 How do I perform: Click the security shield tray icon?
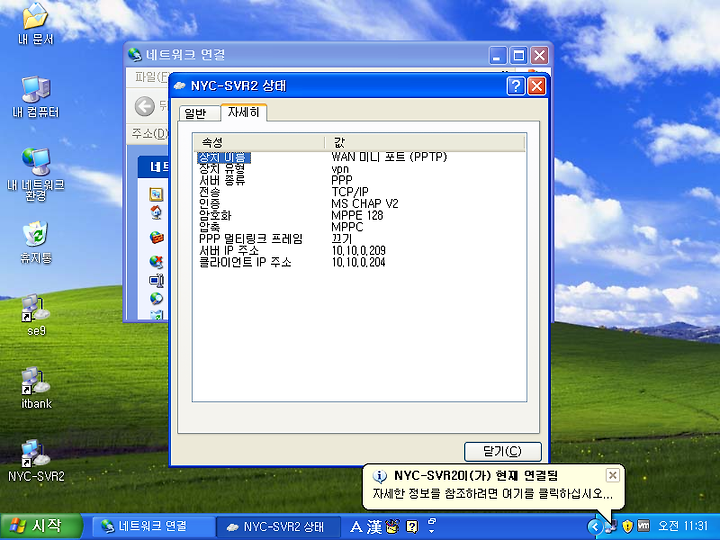pos(627,526)
